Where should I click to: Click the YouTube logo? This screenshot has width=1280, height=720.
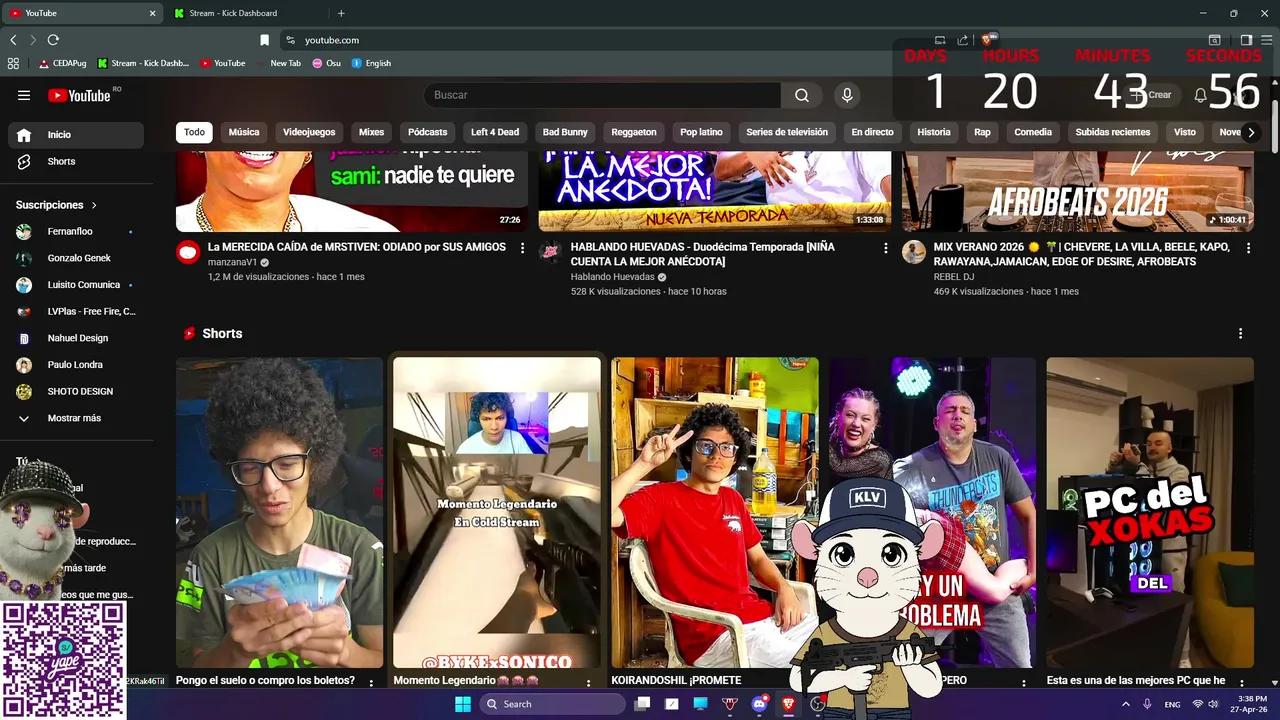pos(79,95)
